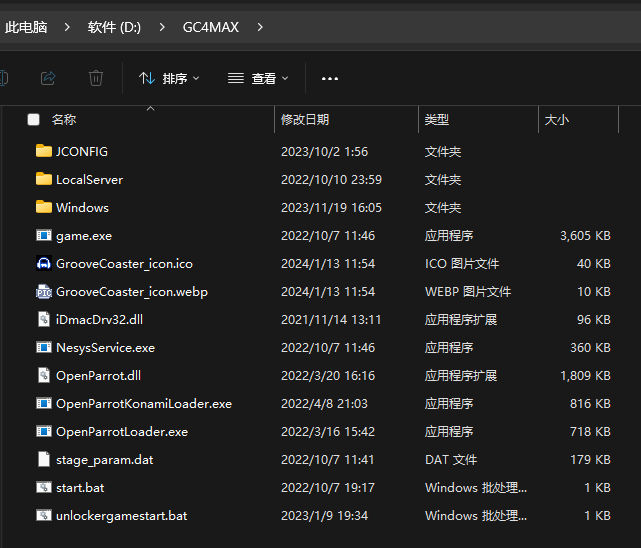Select GrooveCoaster_icon.webp file name
This screenshot has height=548, width=641.
tap(132, 292)
